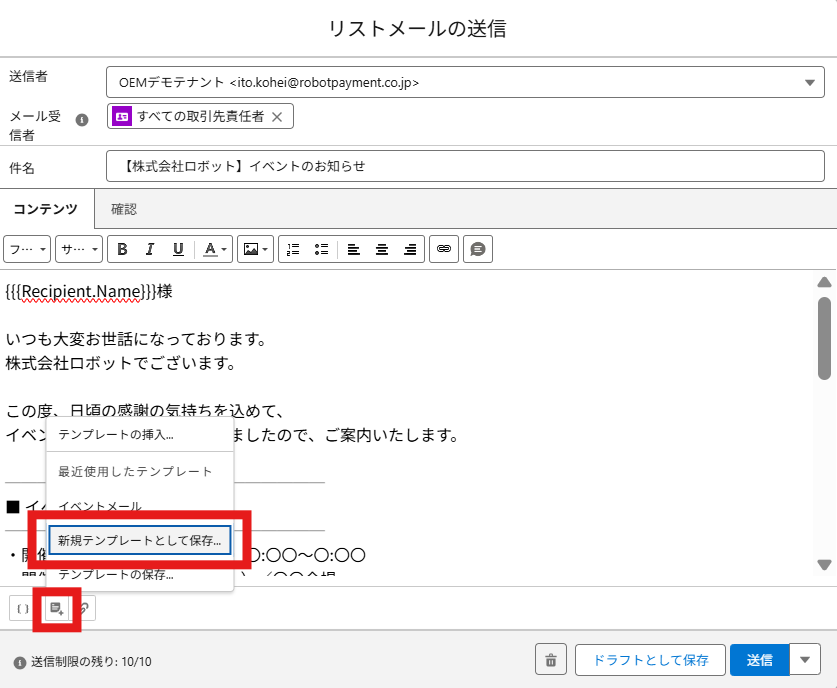
Task: Choose テンプレートの挿入 from the menu
Action: [116, 434]
